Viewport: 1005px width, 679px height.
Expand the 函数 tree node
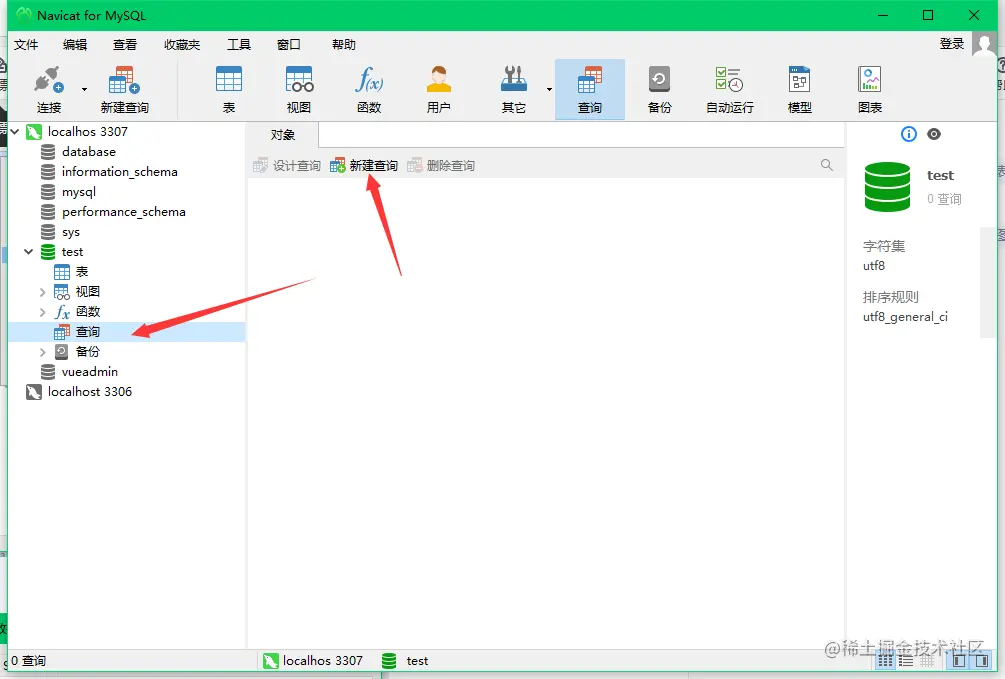(42, 312)
